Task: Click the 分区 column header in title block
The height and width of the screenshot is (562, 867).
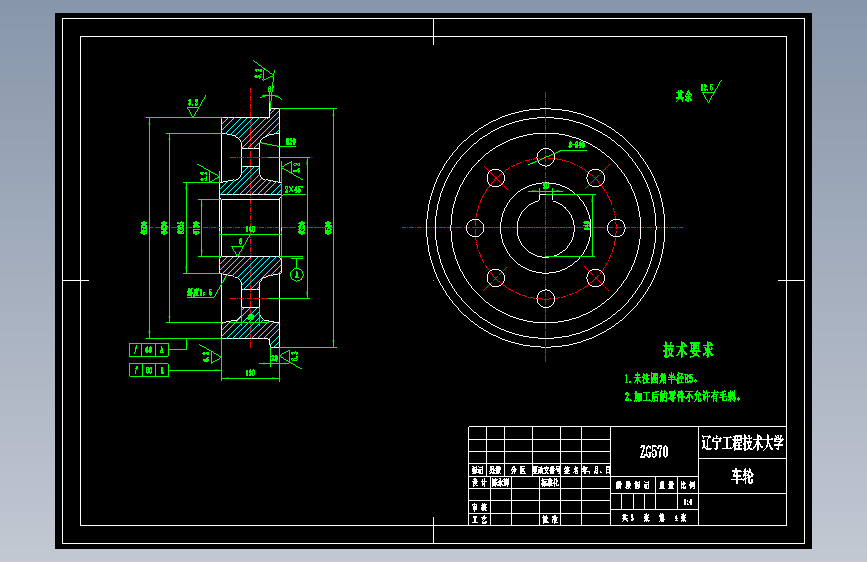Action: 518,470
